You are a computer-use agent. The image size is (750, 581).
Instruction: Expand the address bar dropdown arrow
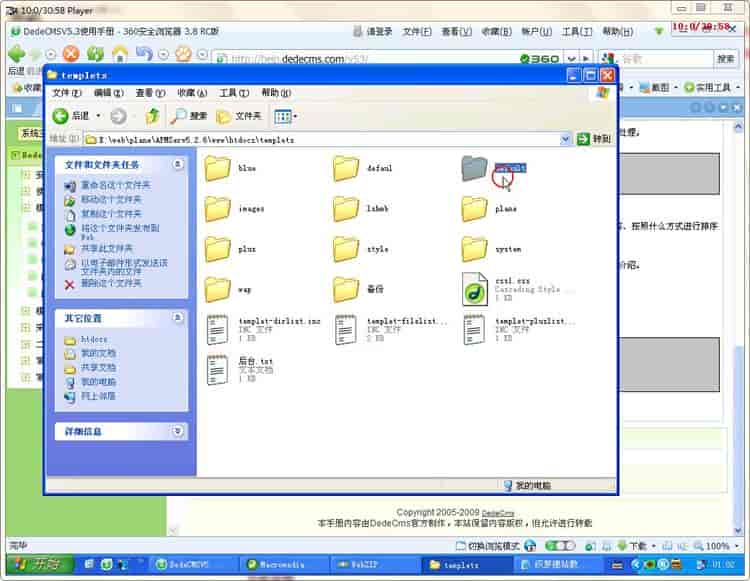[565, 139]
